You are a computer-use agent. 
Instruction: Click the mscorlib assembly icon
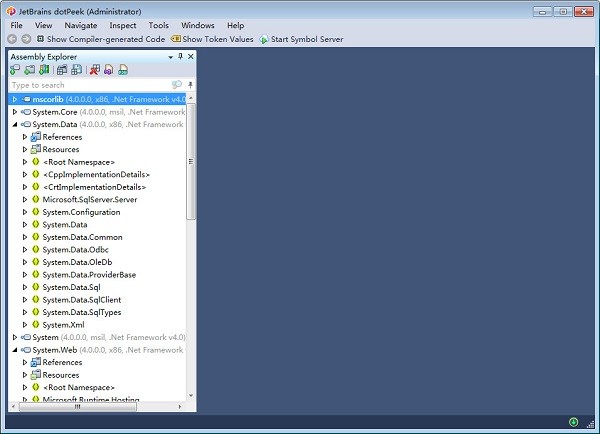pyautogui.click(x=26, y=99)
